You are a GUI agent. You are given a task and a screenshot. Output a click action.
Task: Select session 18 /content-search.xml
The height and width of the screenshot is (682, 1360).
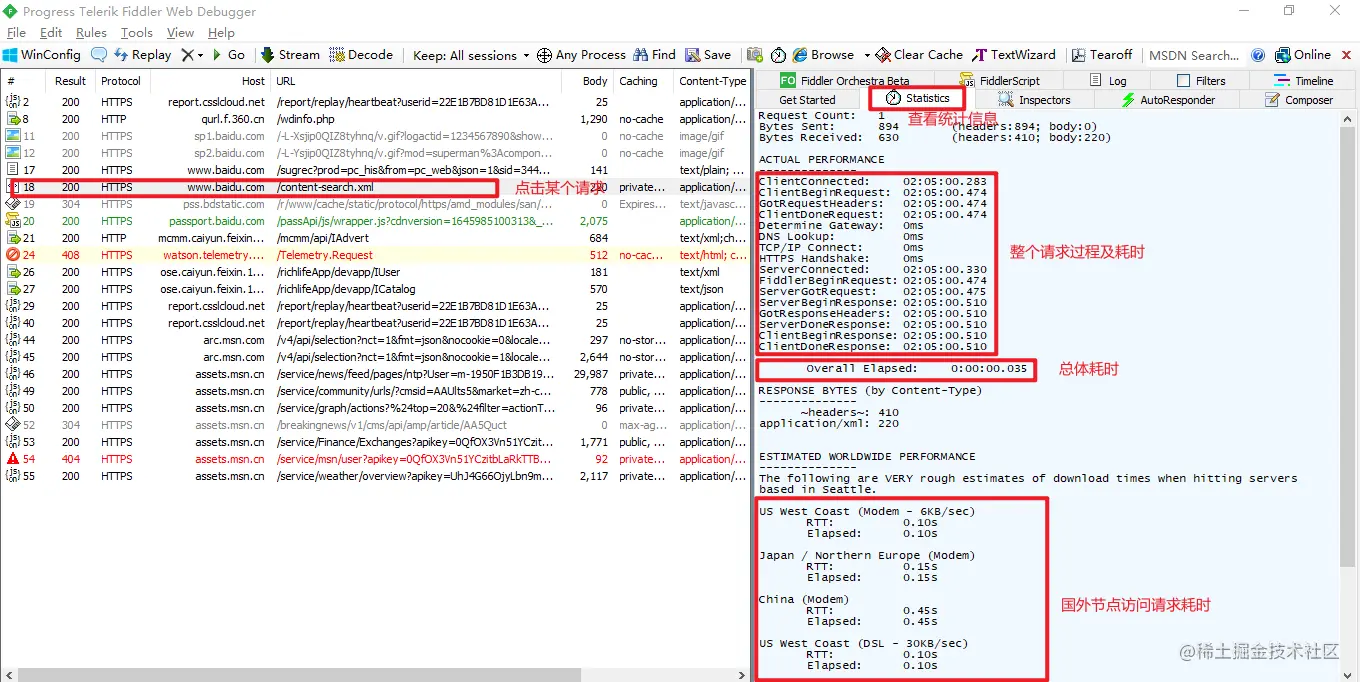pos(375,187)
